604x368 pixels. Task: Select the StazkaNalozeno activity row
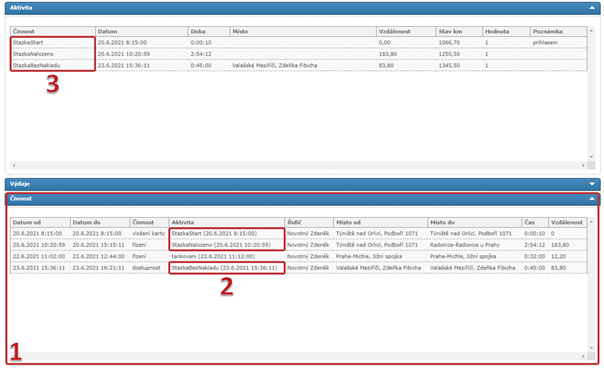click(299, 54)
